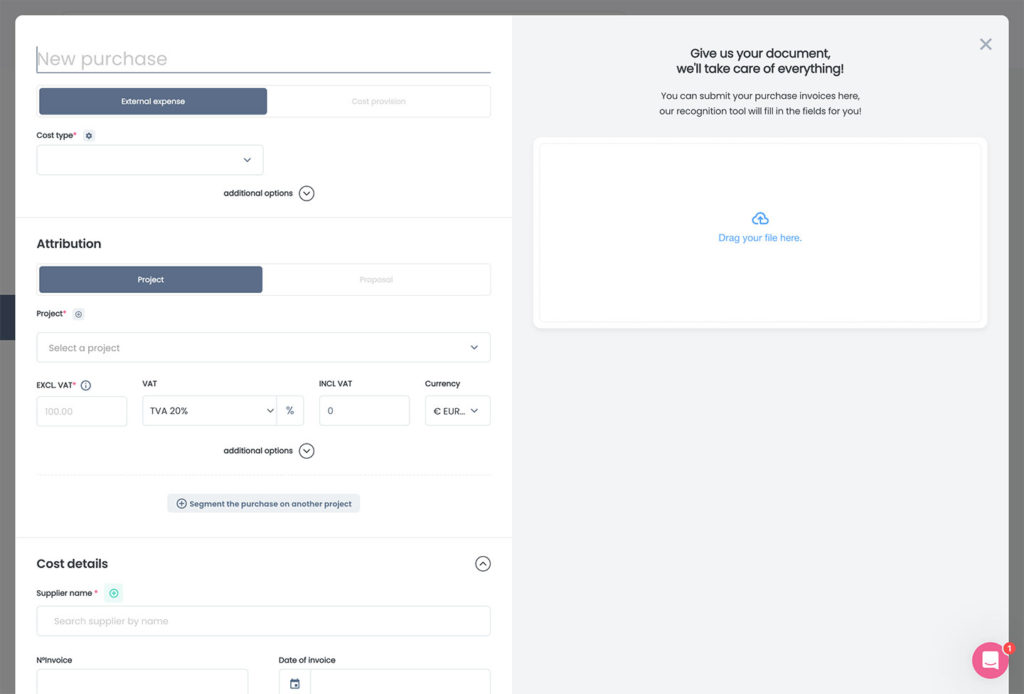Click Segment the purchase on another project
Image resolution: width=1024 pixels, height=694 pixels.
click(263, 503)
